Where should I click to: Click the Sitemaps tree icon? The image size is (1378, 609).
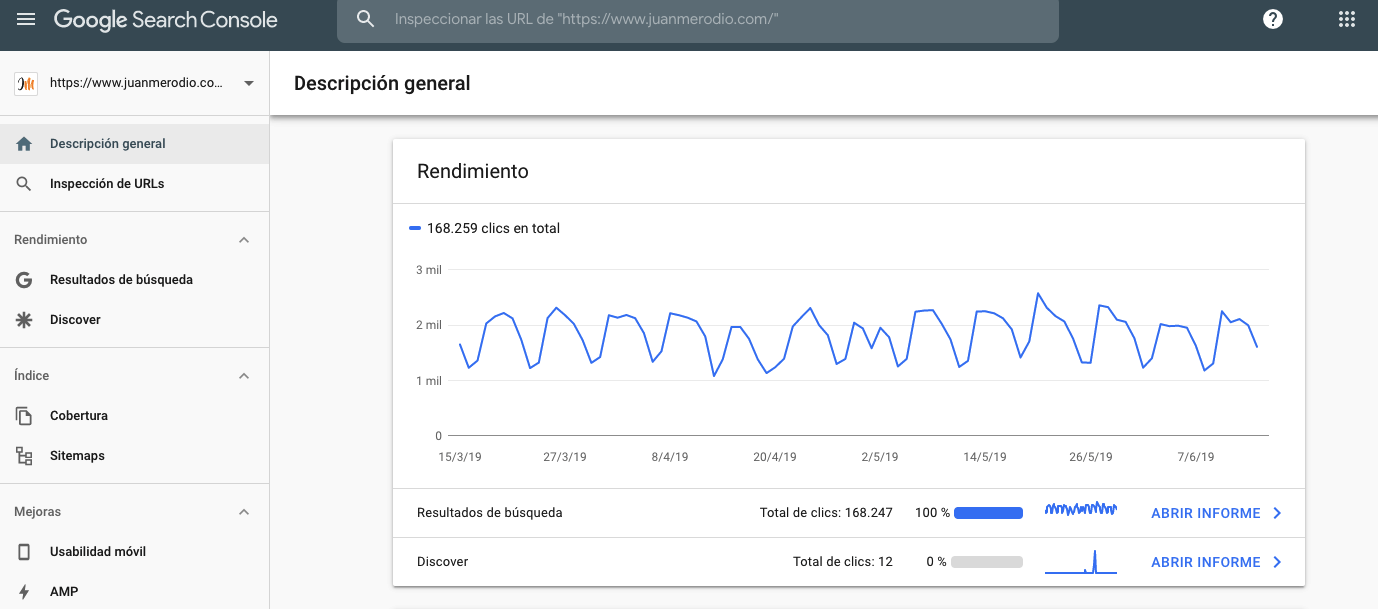click(24, 456)
